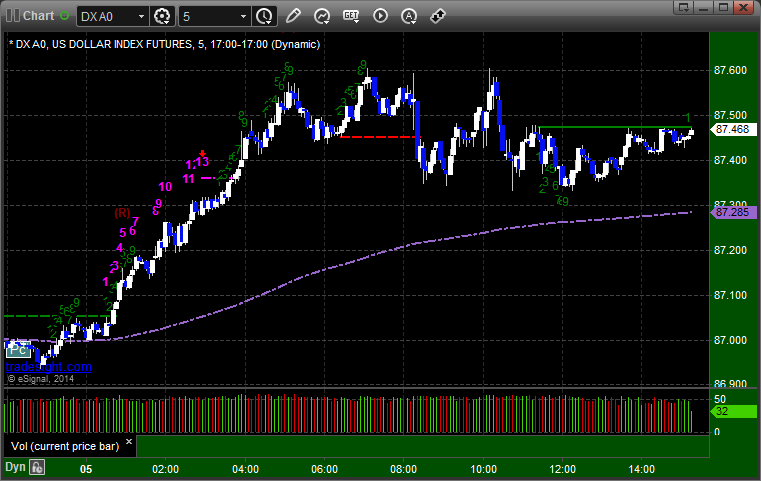Screen dimensions: 761x481
Task: Toggle the Dyn scaling mode label
Action: tap(15, 467)
